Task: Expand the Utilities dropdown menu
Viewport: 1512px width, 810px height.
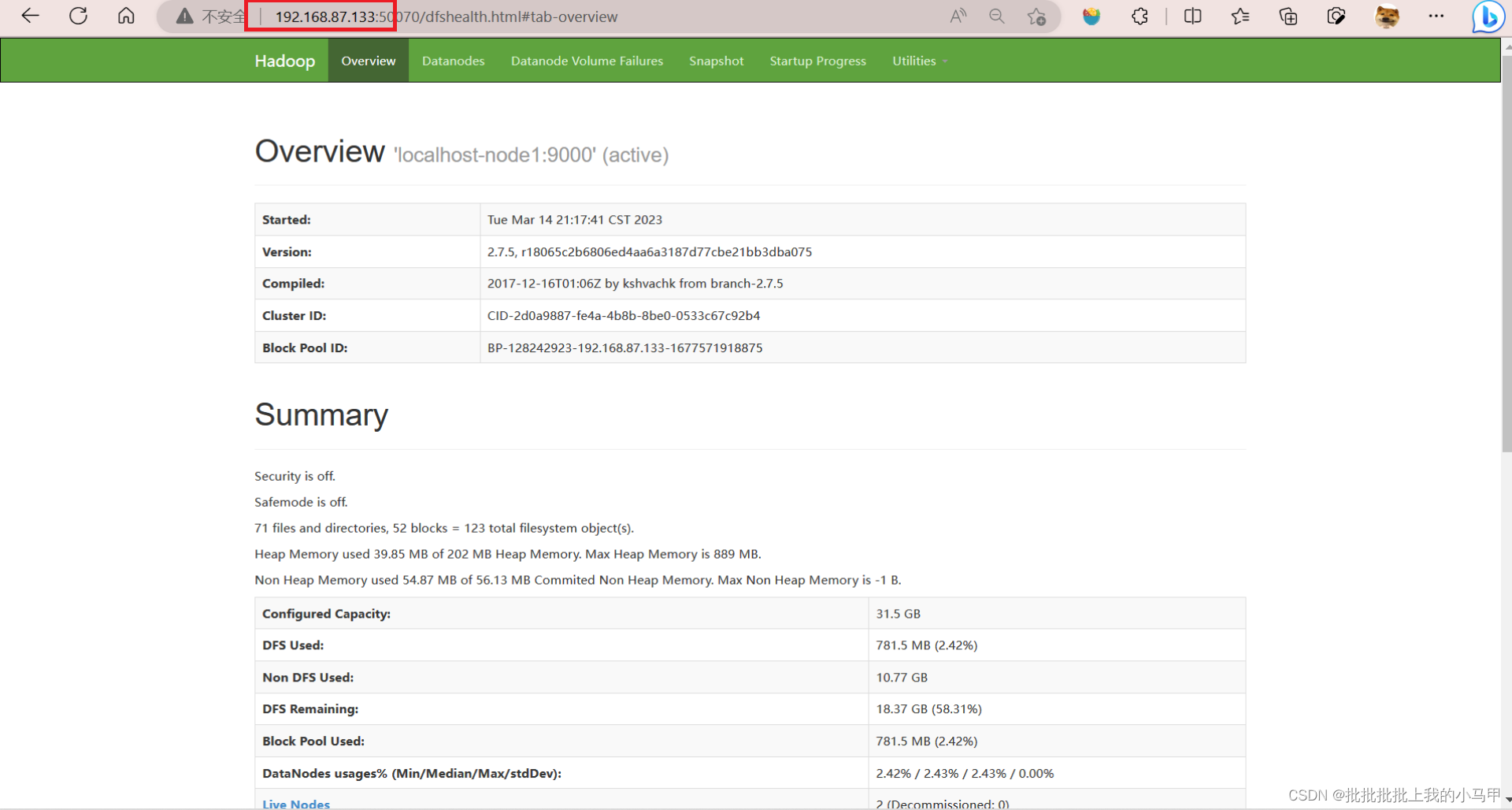Action: [919, 61]
